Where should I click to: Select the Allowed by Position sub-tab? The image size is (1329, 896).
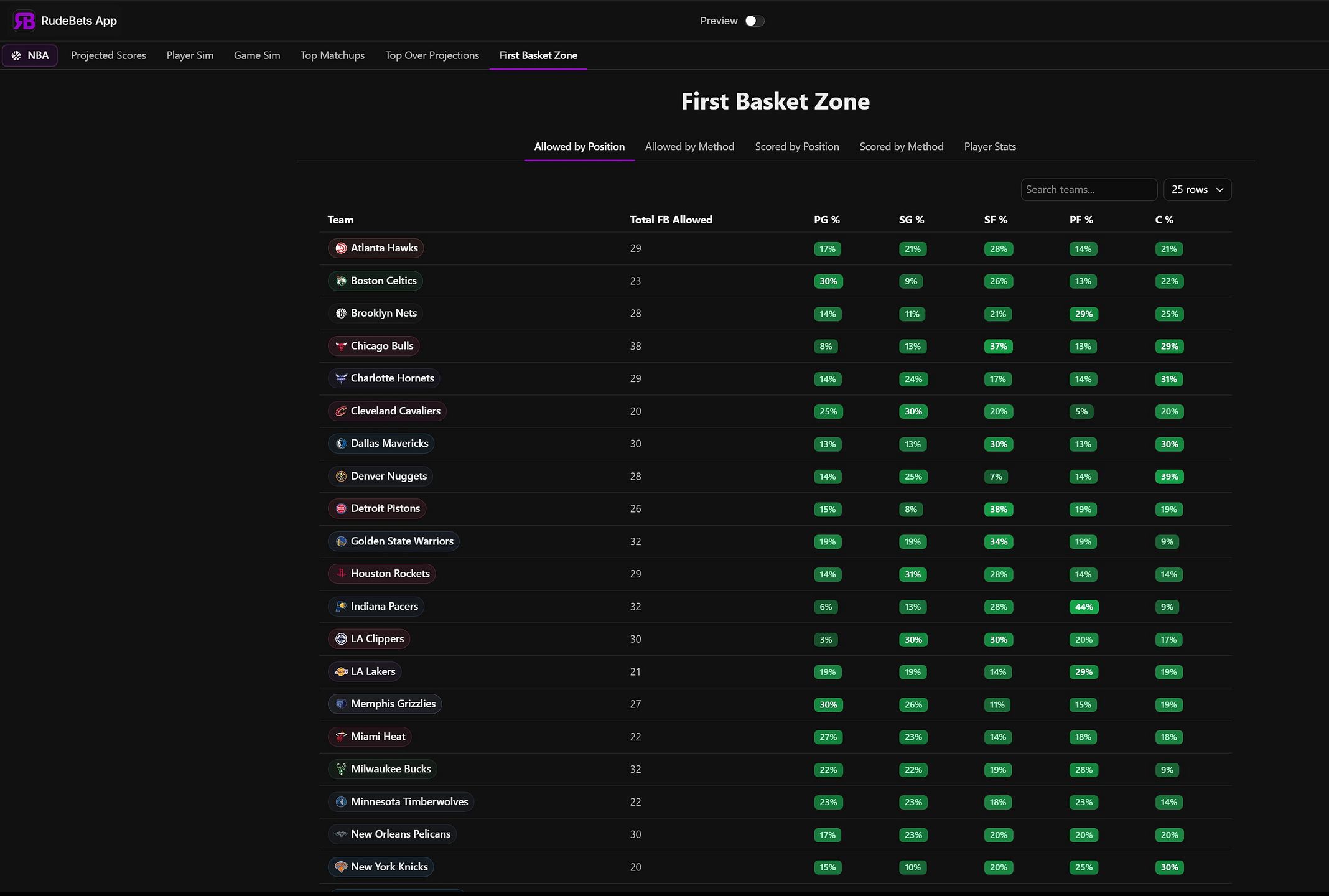[x=579, y=147]
